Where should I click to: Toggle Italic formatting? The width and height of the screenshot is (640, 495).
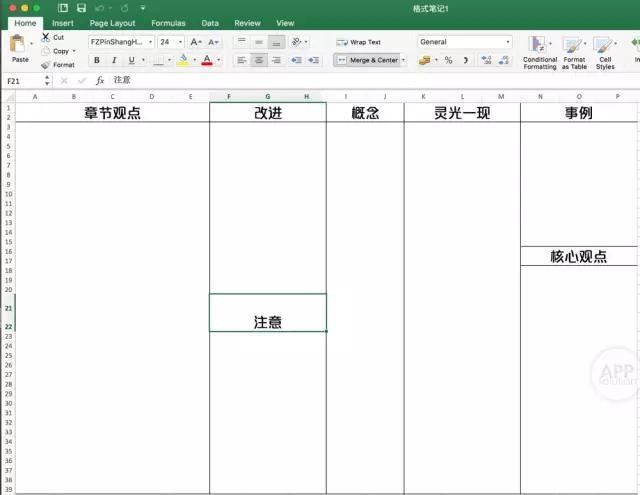click(114, 60)
